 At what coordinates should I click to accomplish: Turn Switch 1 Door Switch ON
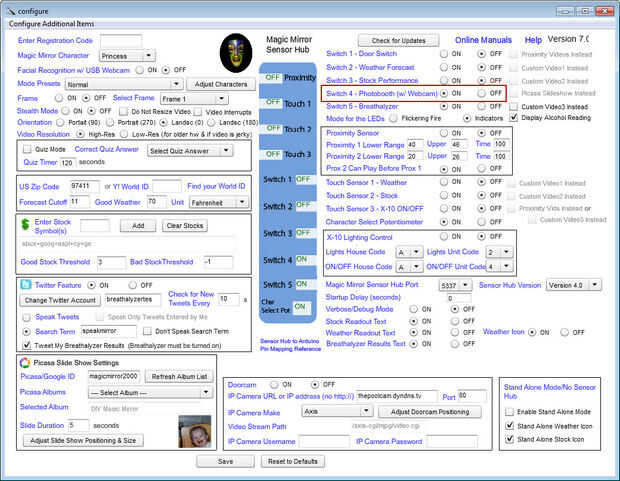pyautogui.click(x=444, y=54)
